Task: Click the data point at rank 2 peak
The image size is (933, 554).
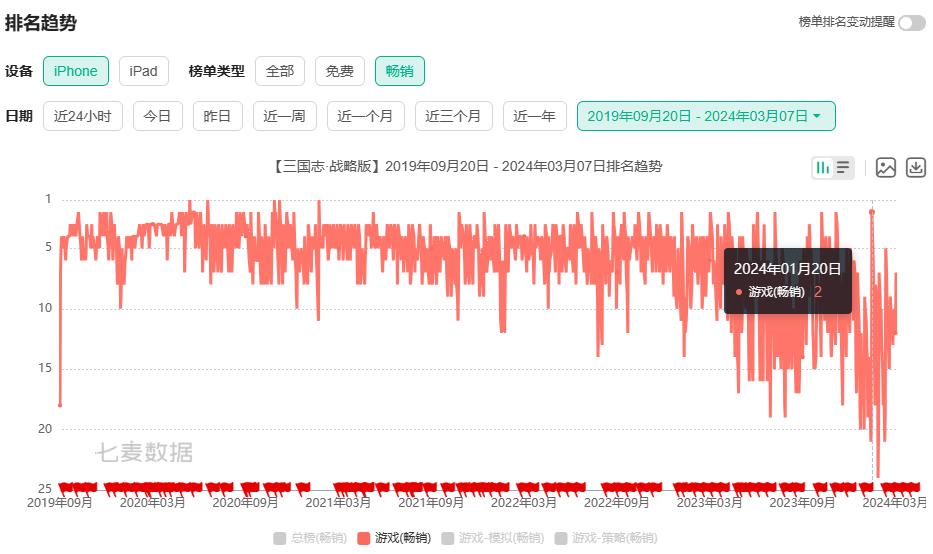Action: coord(872,212)
